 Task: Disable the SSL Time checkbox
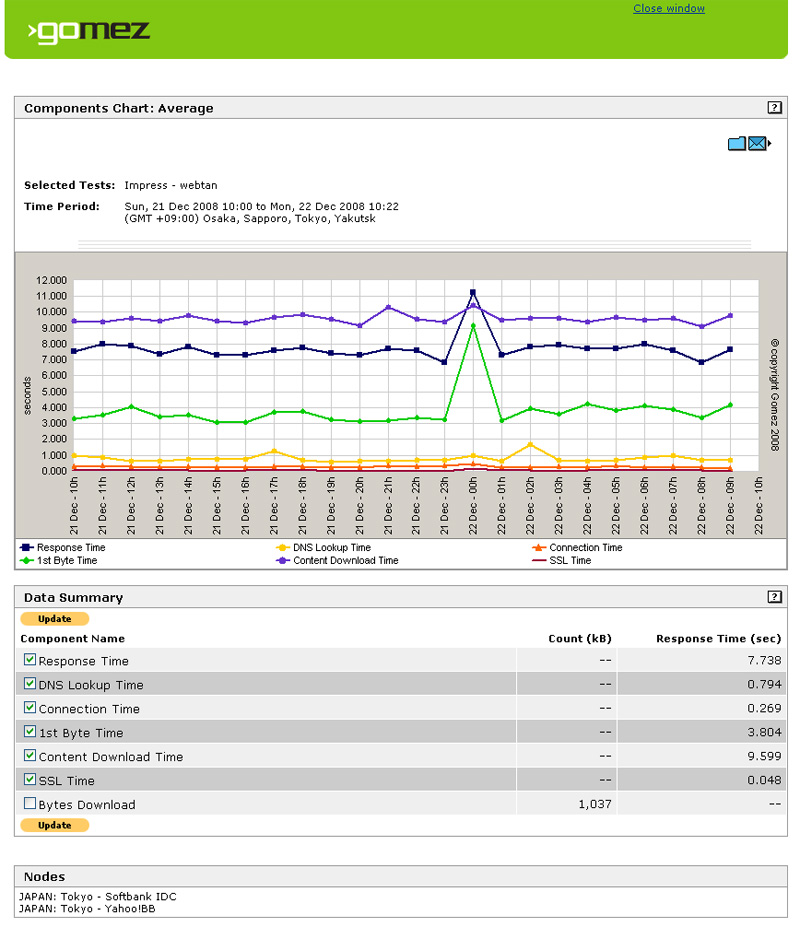tap(30, 780)
